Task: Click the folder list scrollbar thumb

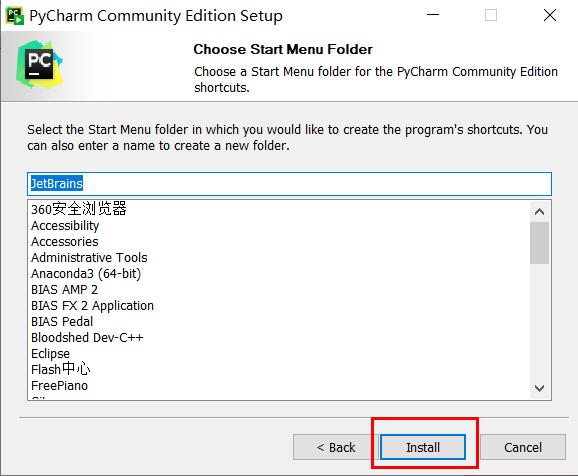Action: click(539, 243)
